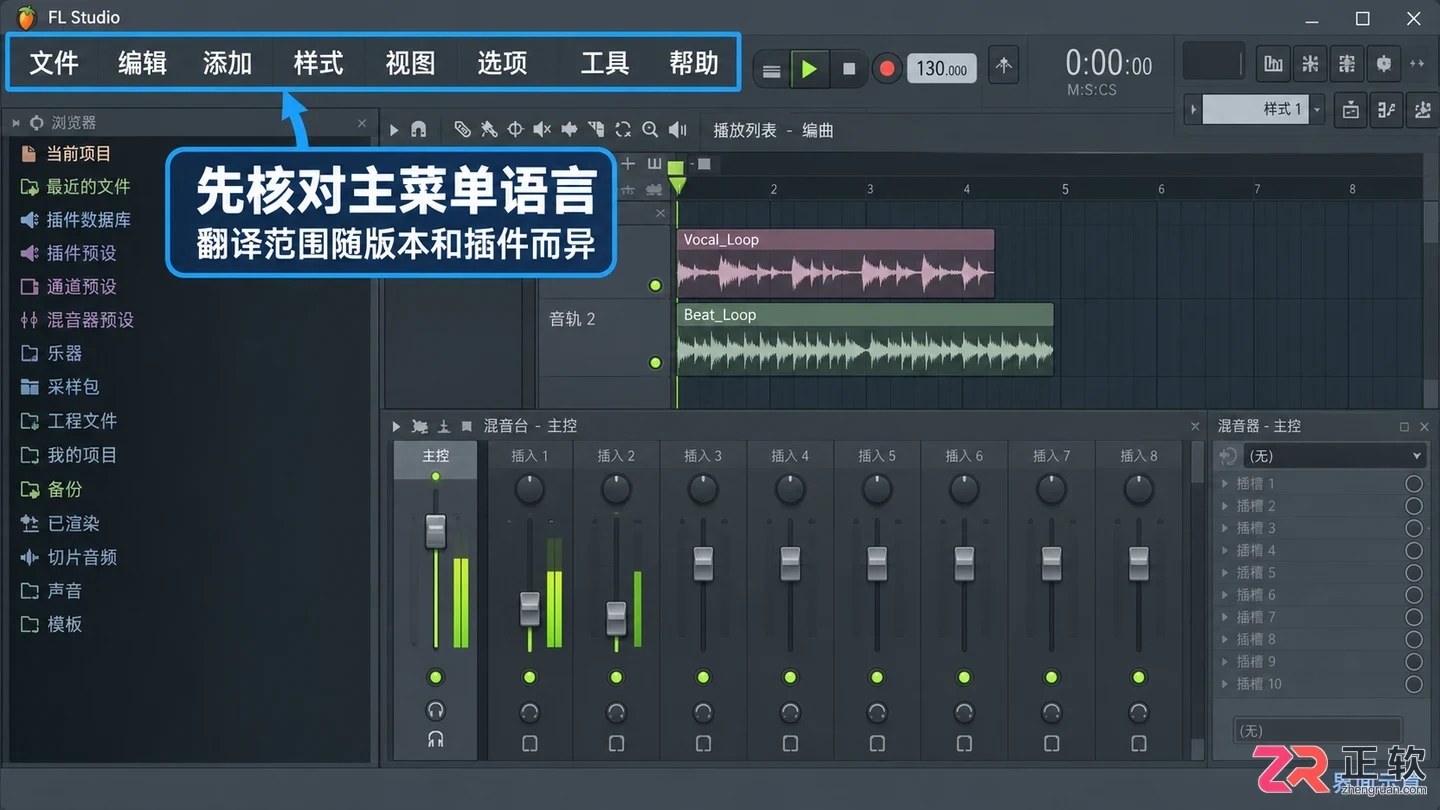Image resolution: width=1440 pixels, height=810 pixels.
Task: Toggle mute light on the Vocal_Loop track
Action: (655, 286)
